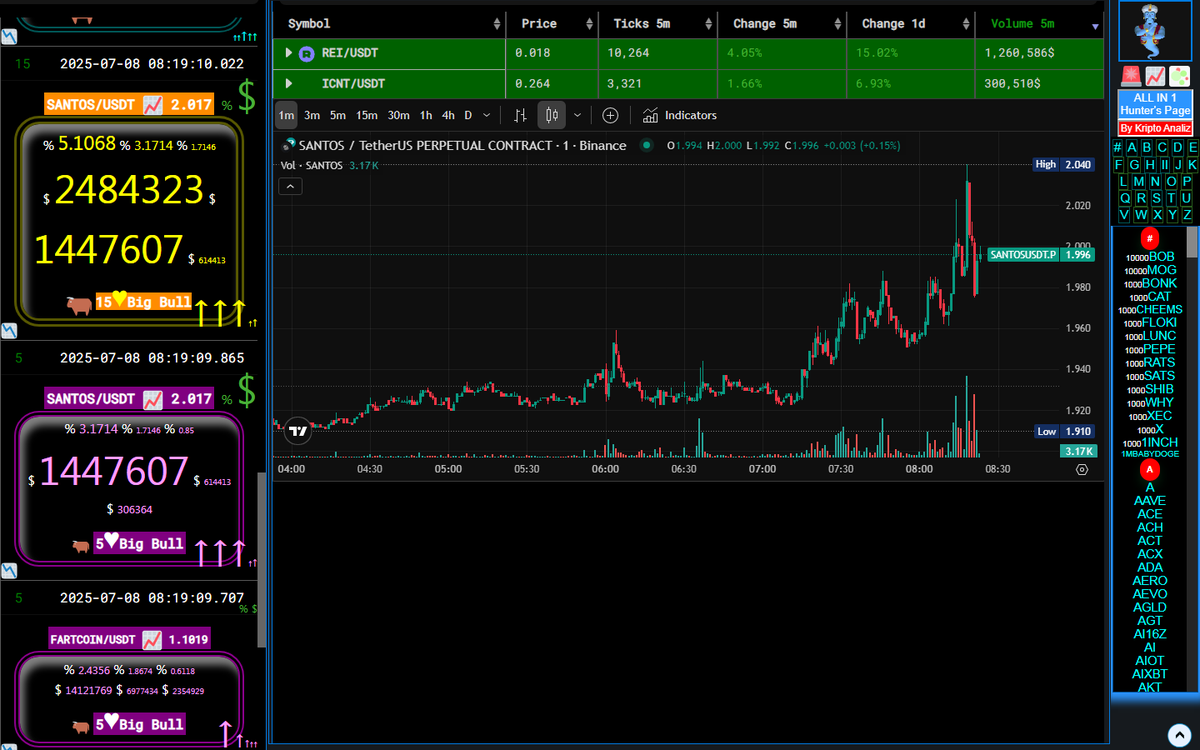Filter coins by letter F
Viewport: 1200px width, 750px height.
tap(1119, 164)
